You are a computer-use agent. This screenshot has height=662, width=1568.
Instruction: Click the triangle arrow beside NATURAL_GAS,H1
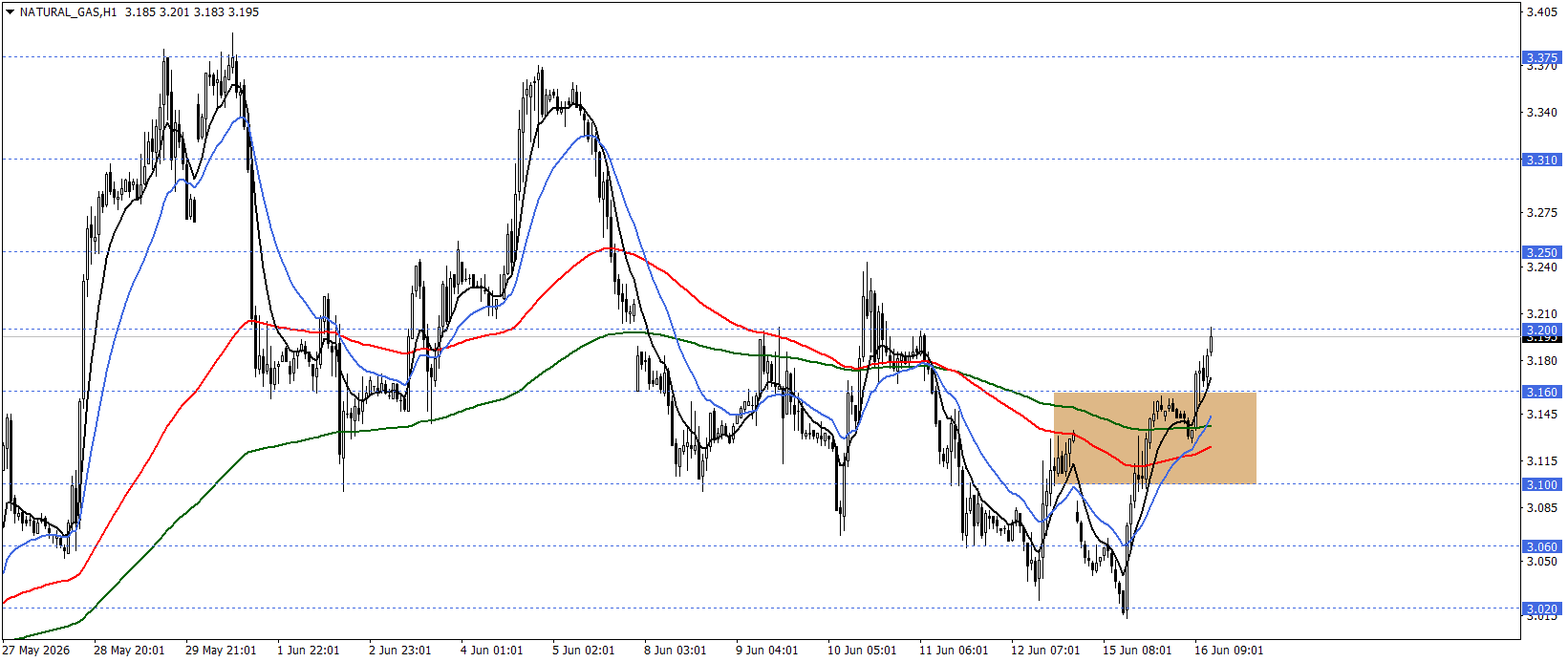10,12
